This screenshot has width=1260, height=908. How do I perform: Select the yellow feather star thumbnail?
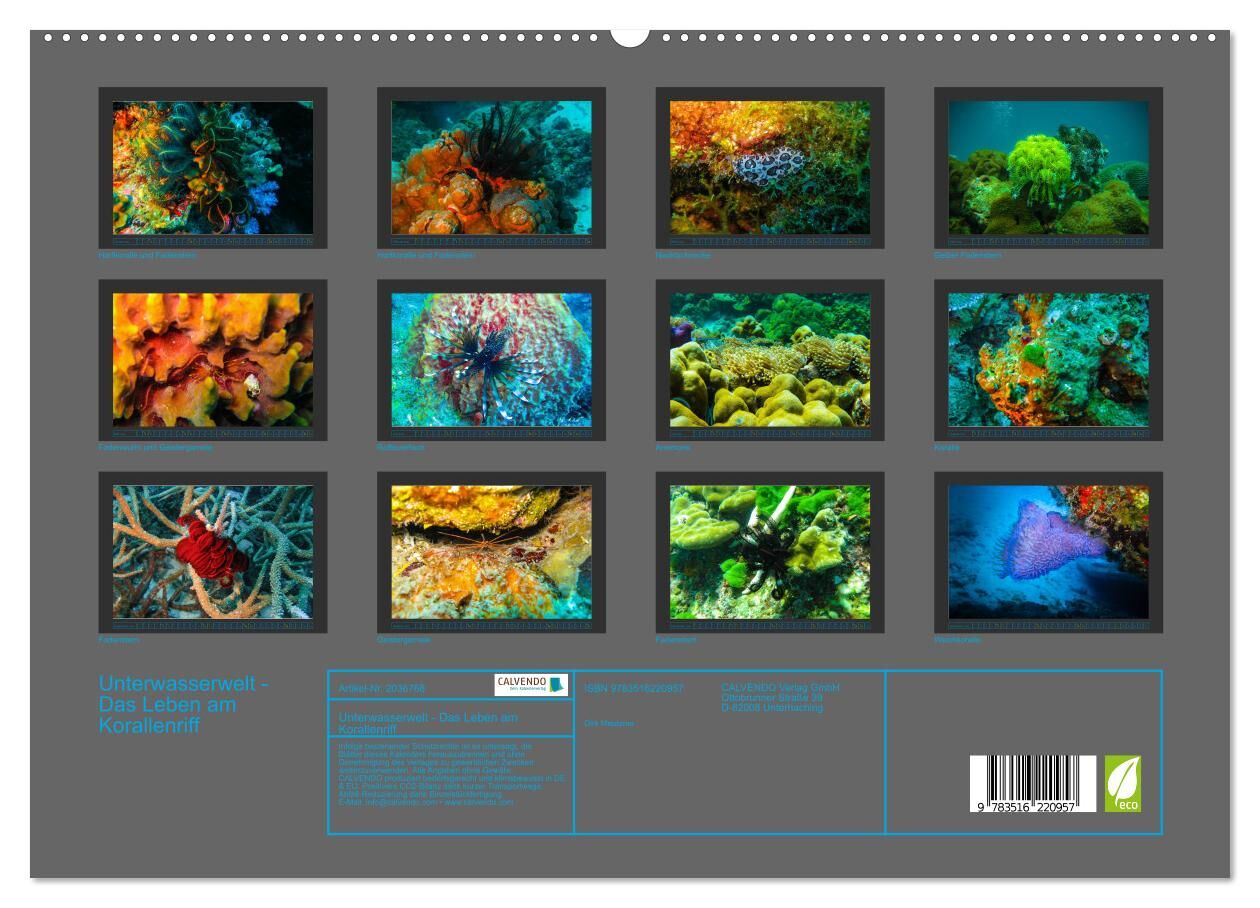point(1048,167)
